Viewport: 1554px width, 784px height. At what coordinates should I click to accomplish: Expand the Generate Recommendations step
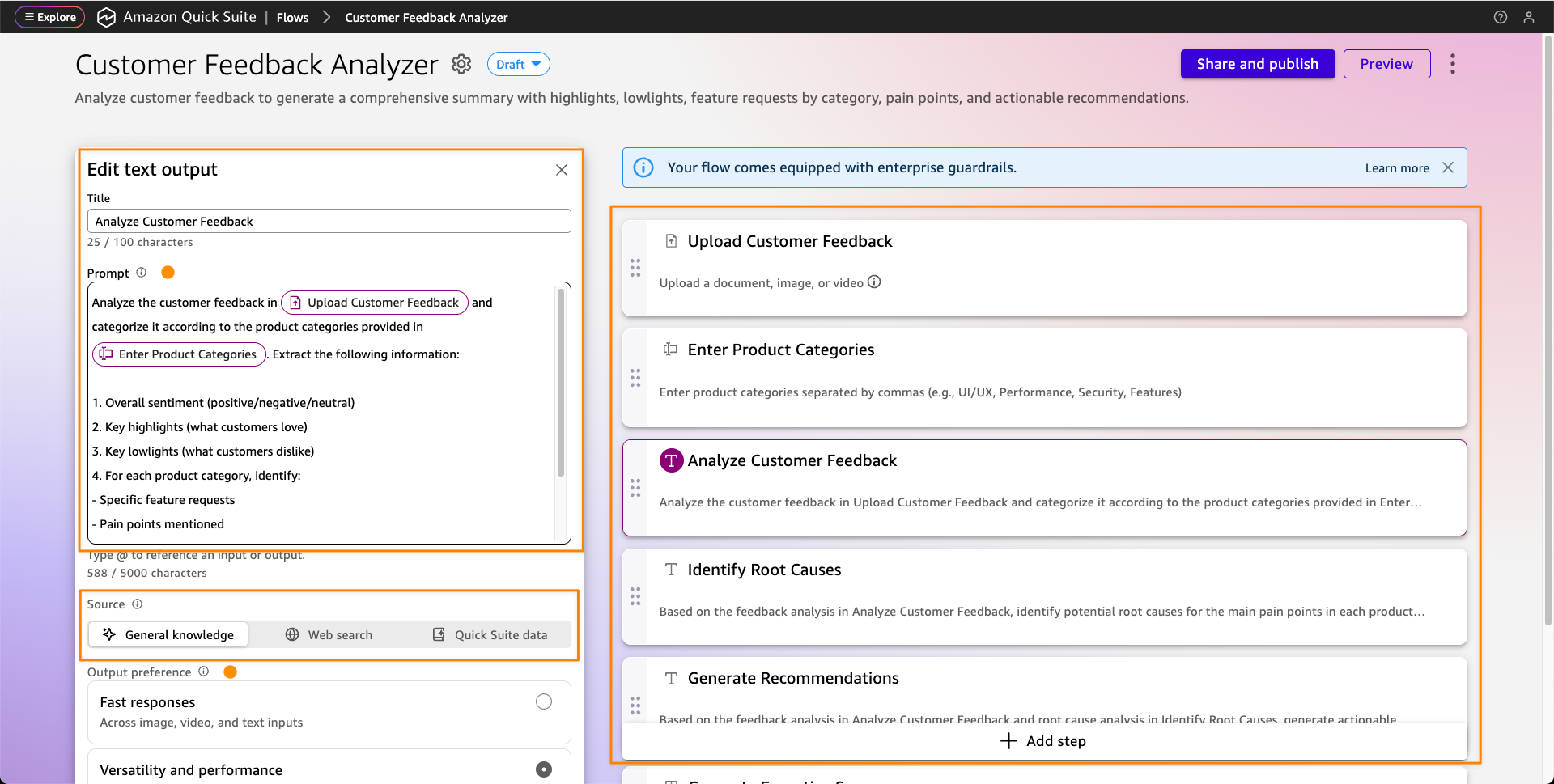pos(792,678)
